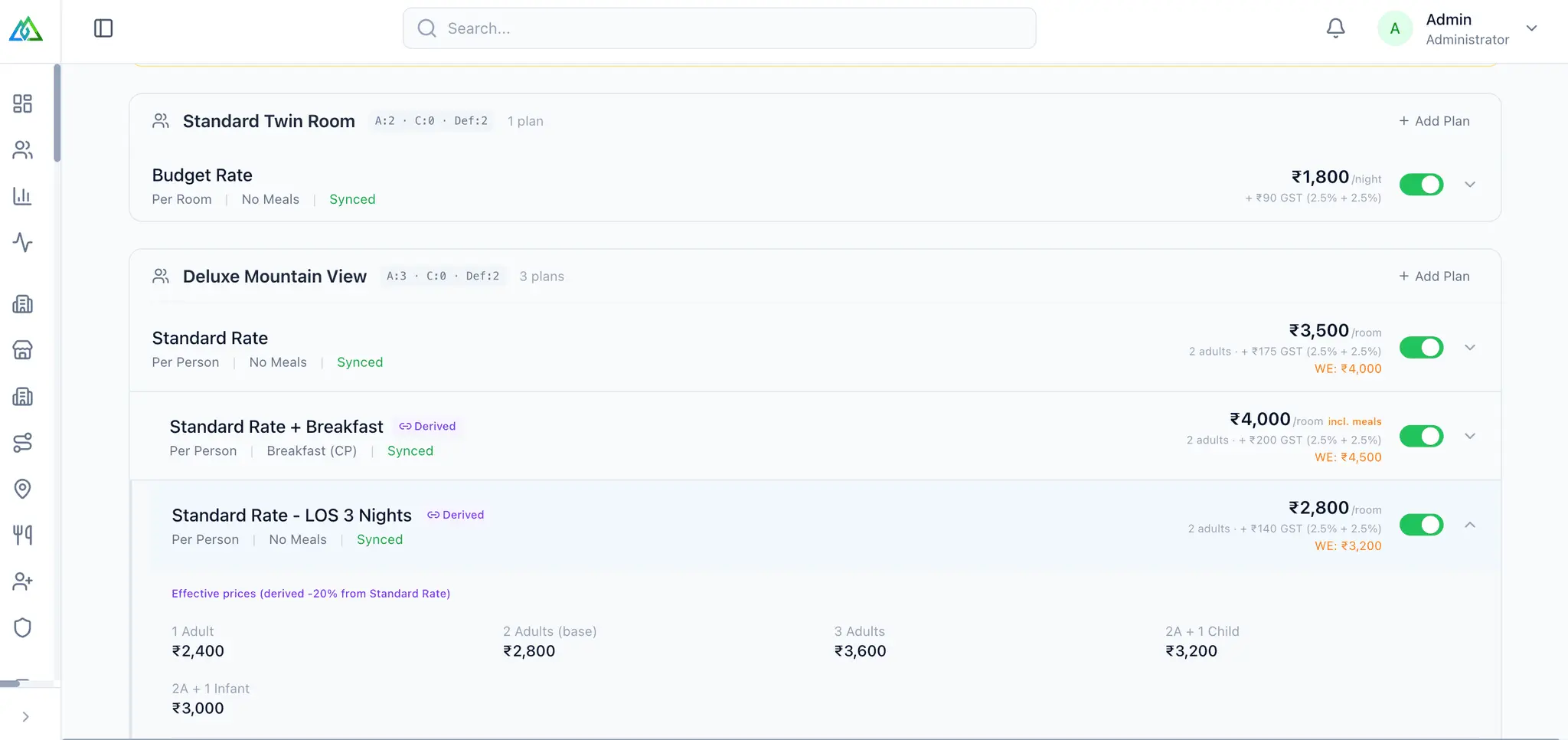Viewport: 1568px width, 740px height.
Task: Click the Admin avatar circle
Action: [x=1394, y=28]
